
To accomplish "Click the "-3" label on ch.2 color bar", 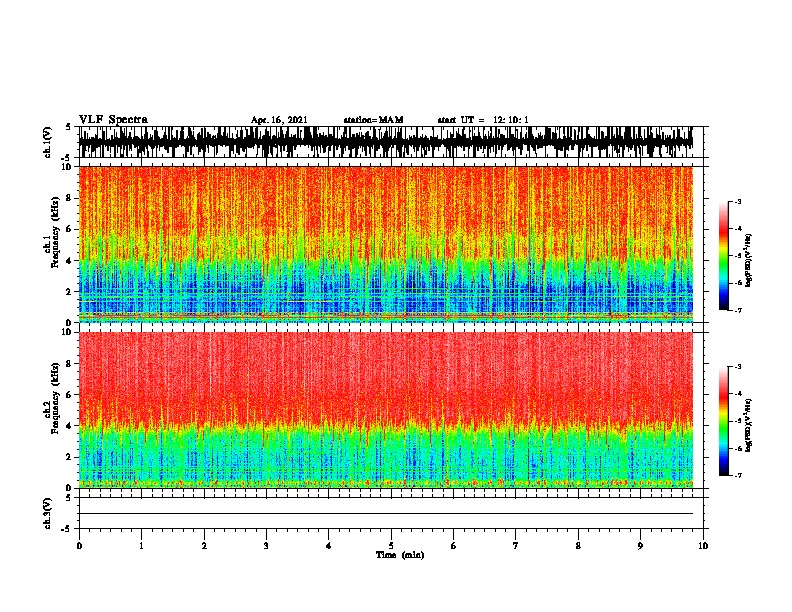I will pos(737,367).
